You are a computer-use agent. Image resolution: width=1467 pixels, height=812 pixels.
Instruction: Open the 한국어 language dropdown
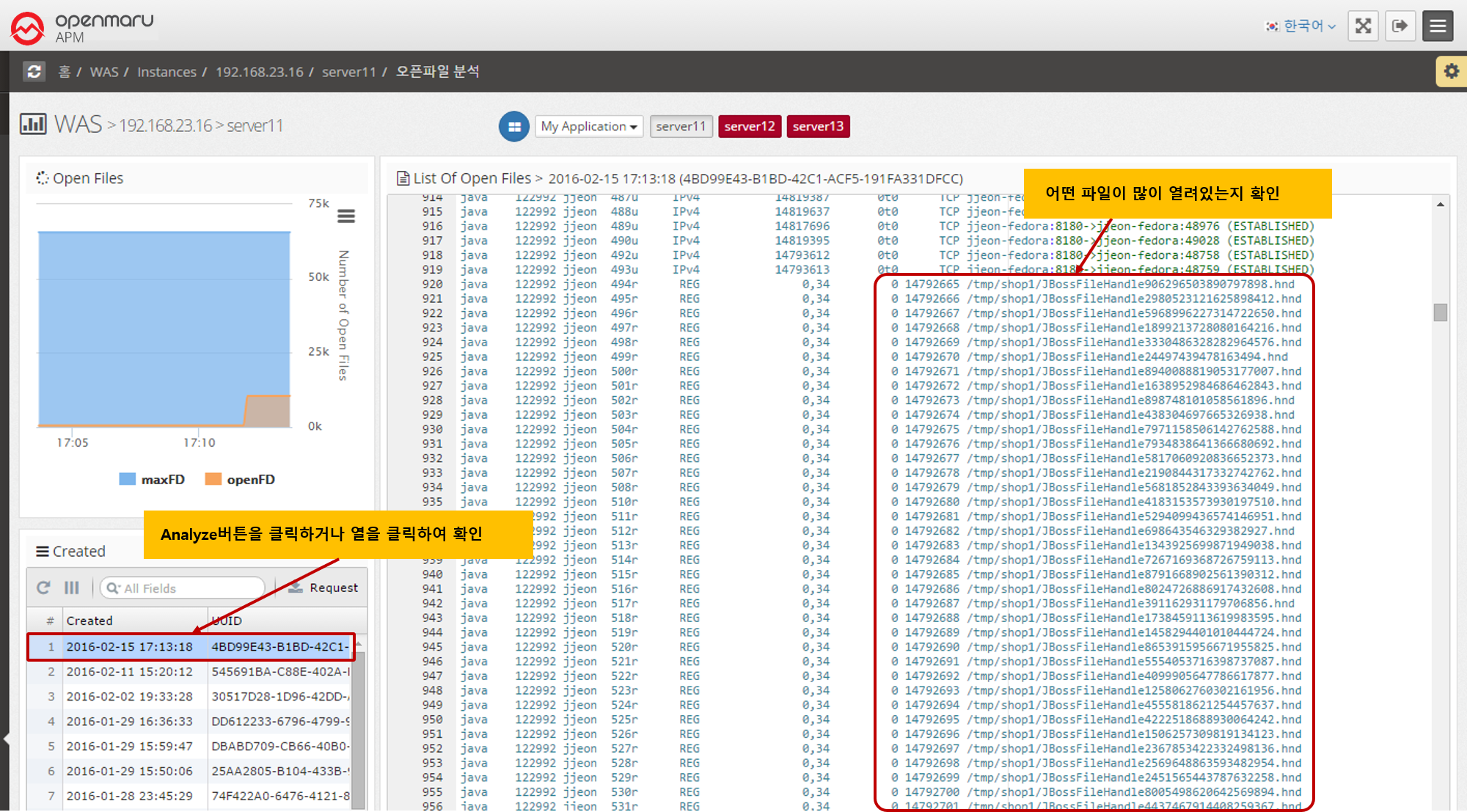tap(1302, 26)
